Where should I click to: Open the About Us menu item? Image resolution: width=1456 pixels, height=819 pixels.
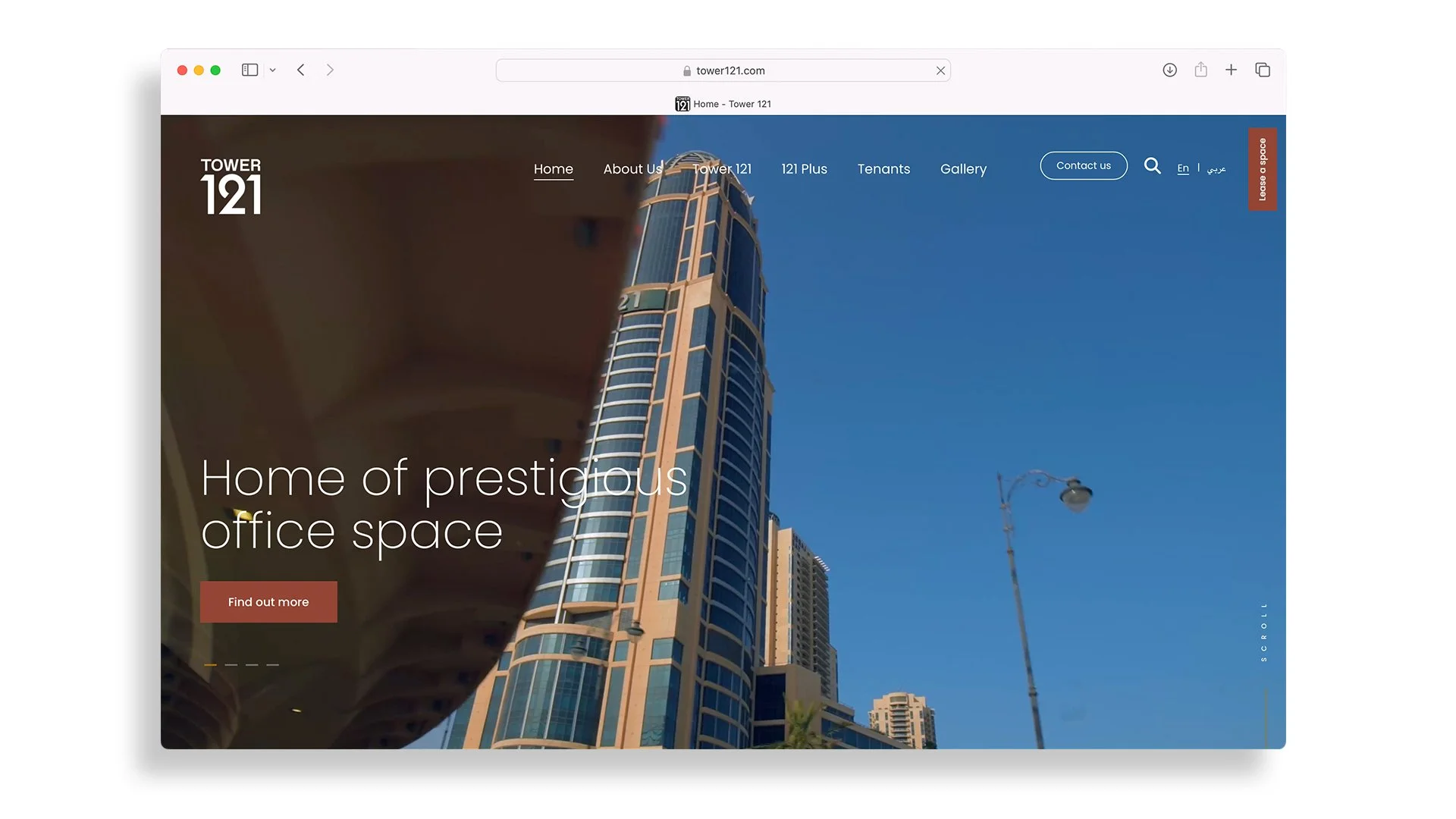click(x=632, y=168)
